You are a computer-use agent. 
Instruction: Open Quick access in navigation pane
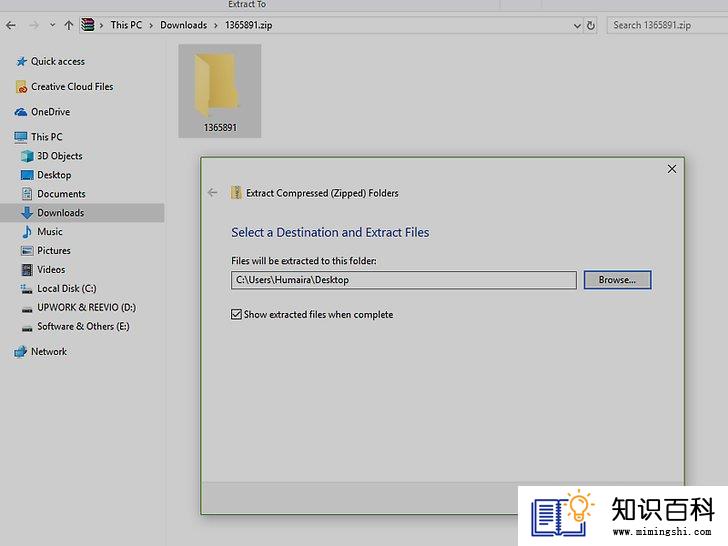58,61
